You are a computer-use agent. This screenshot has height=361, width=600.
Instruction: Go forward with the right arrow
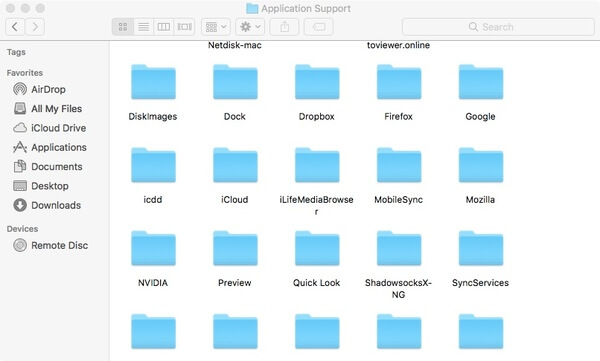[35, 27]
